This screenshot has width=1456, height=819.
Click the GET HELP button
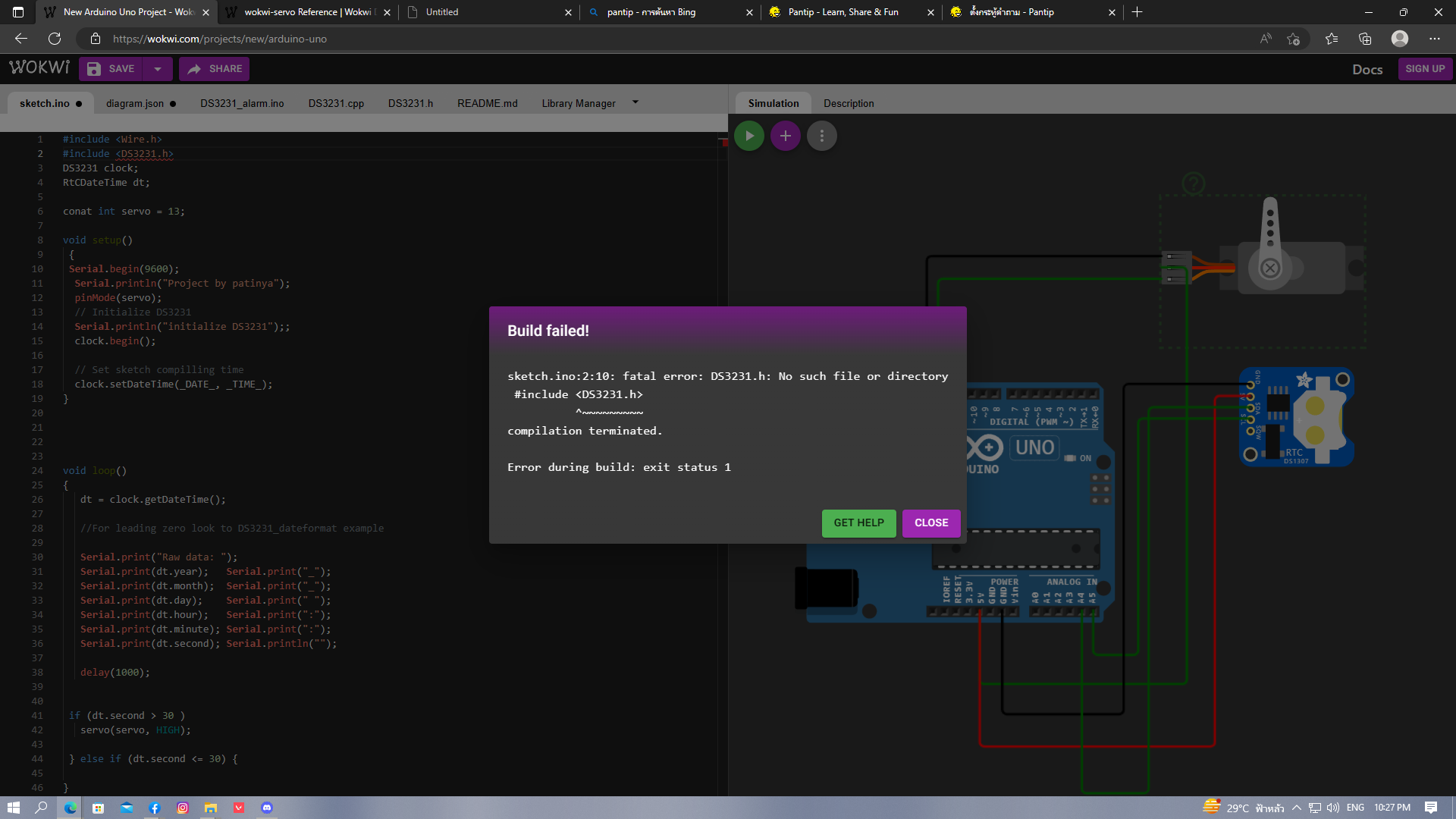tap(858, 522)
